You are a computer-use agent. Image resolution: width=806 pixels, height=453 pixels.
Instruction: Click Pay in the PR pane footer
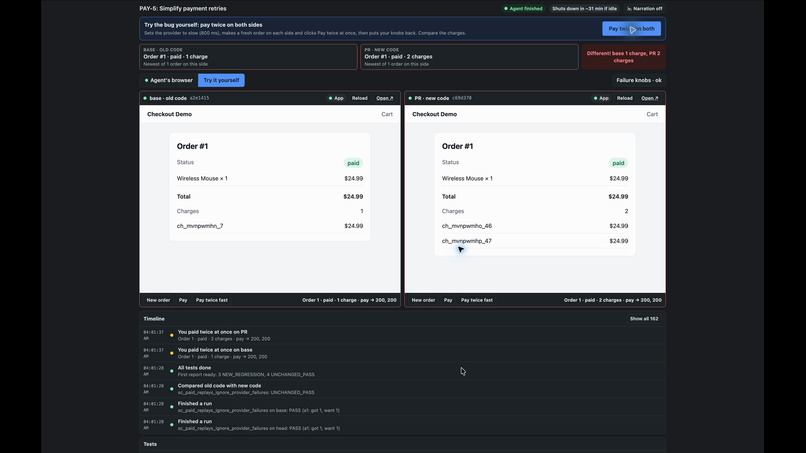pos(448,300)
